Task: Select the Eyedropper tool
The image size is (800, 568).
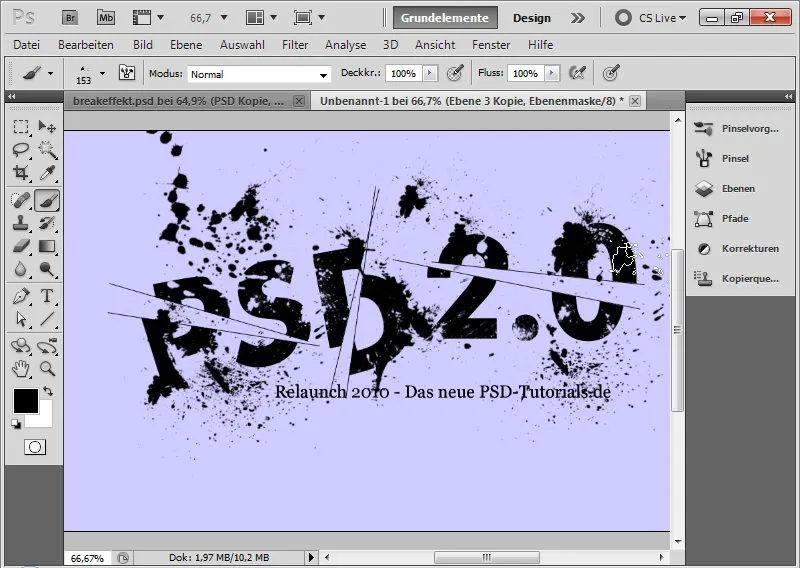Action: point(47,172)
